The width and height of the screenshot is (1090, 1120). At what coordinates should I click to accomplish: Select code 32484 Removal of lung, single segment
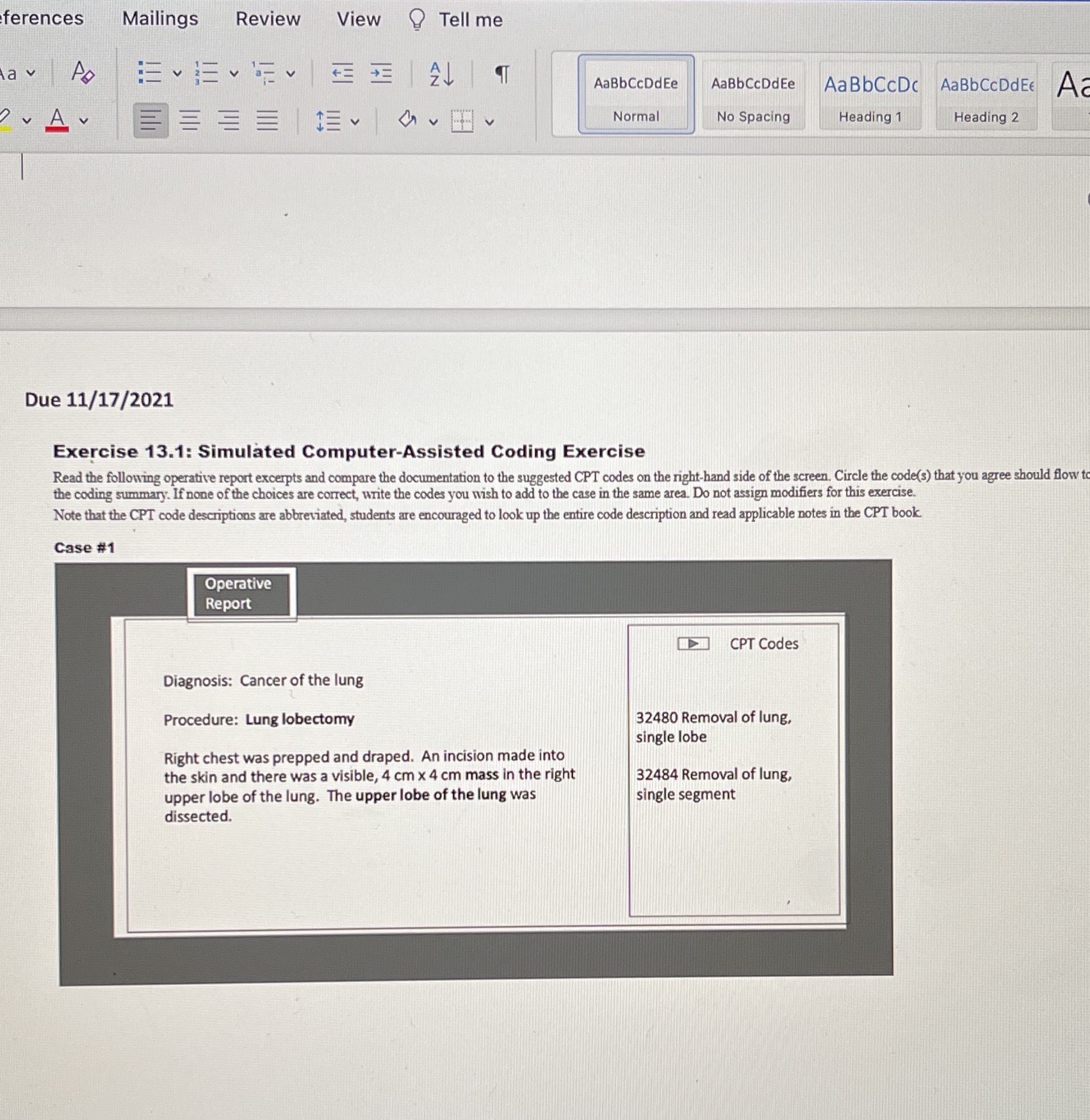[x=713, y=784]
